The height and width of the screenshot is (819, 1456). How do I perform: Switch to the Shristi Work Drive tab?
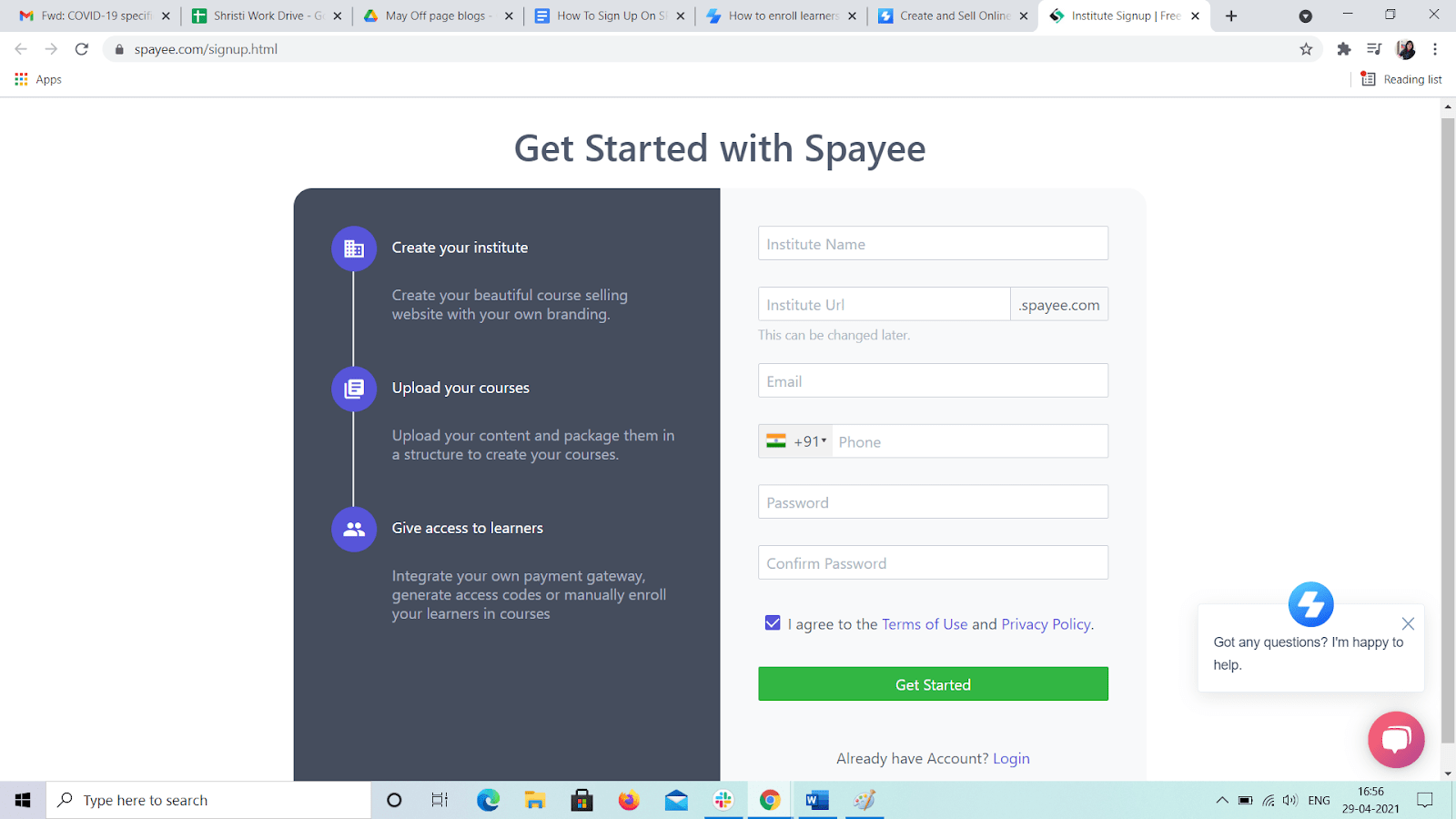point(258,15)
